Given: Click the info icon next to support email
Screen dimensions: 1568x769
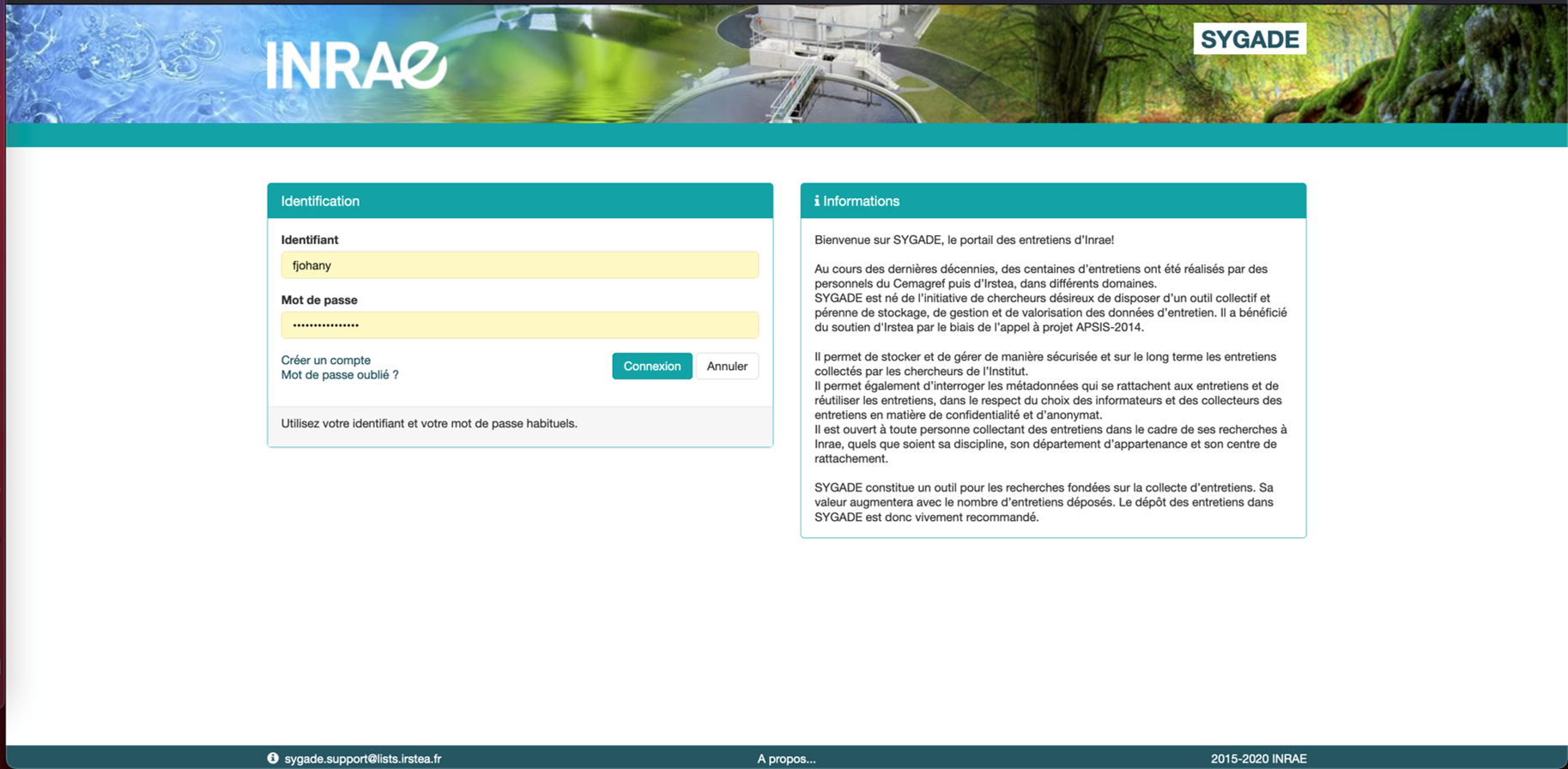Looking at the screenshot, I should pos(273,759).
